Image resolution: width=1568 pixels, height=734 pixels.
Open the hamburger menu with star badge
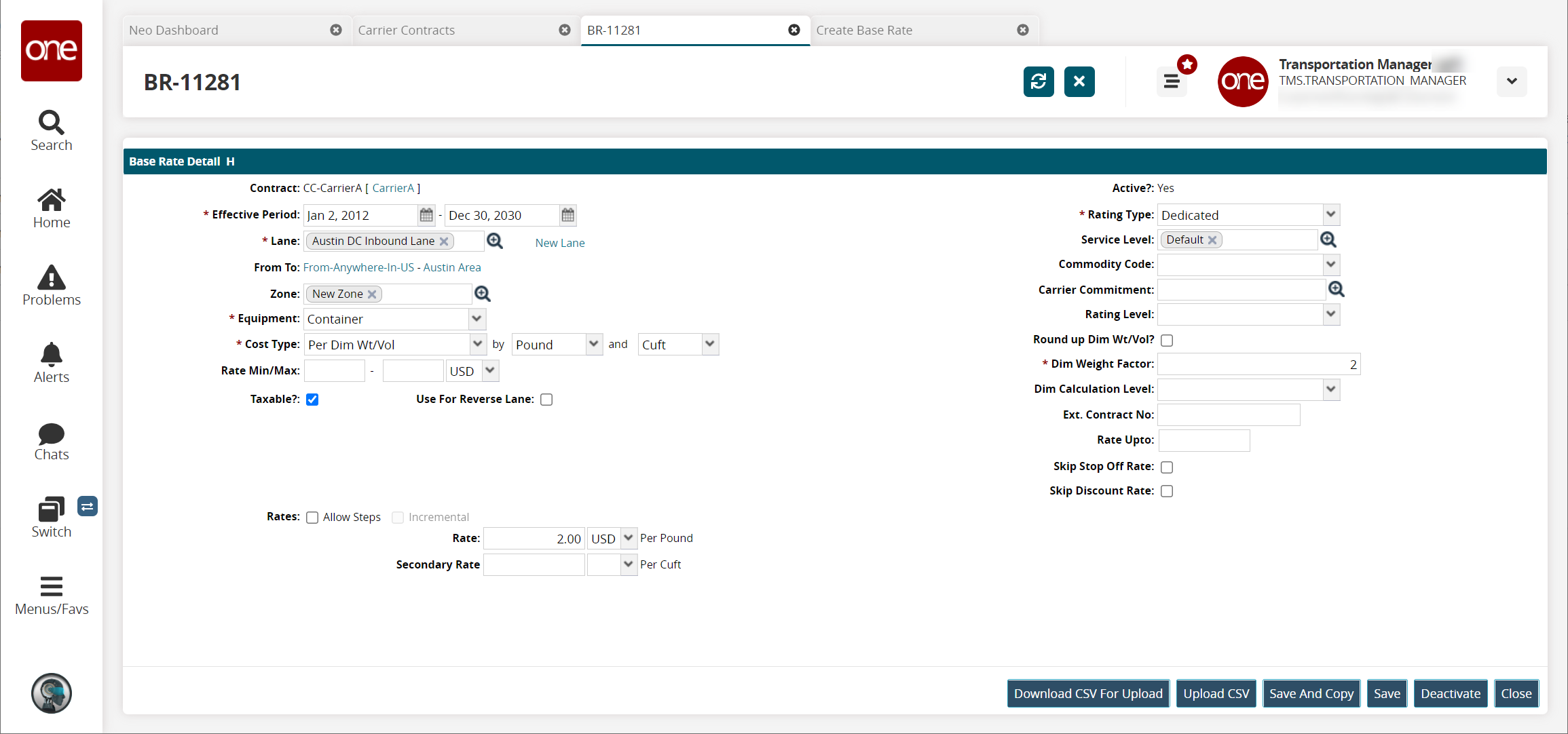click(x=1172, y=82)
